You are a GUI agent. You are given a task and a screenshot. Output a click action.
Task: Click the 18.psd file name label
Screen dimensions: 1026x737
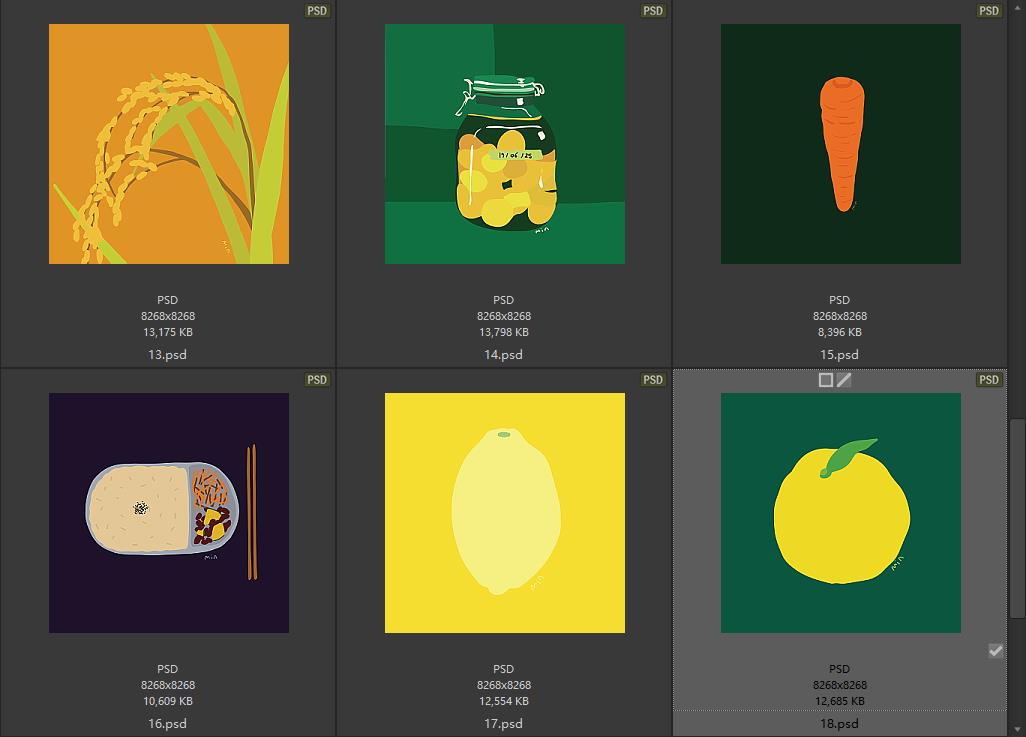click(840, 723)
